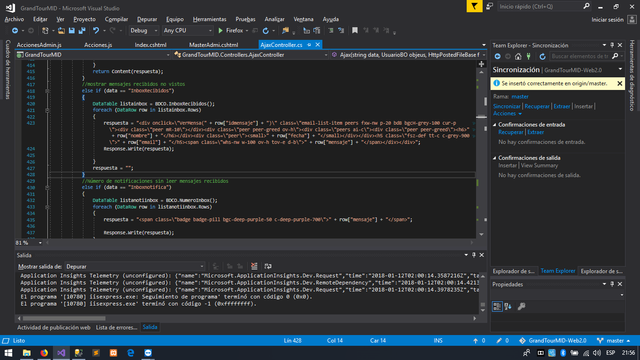Switch to the MasterAdmi.cshtml tab
This screenshot has width=640, height=360.
click(x=213, y=45)
